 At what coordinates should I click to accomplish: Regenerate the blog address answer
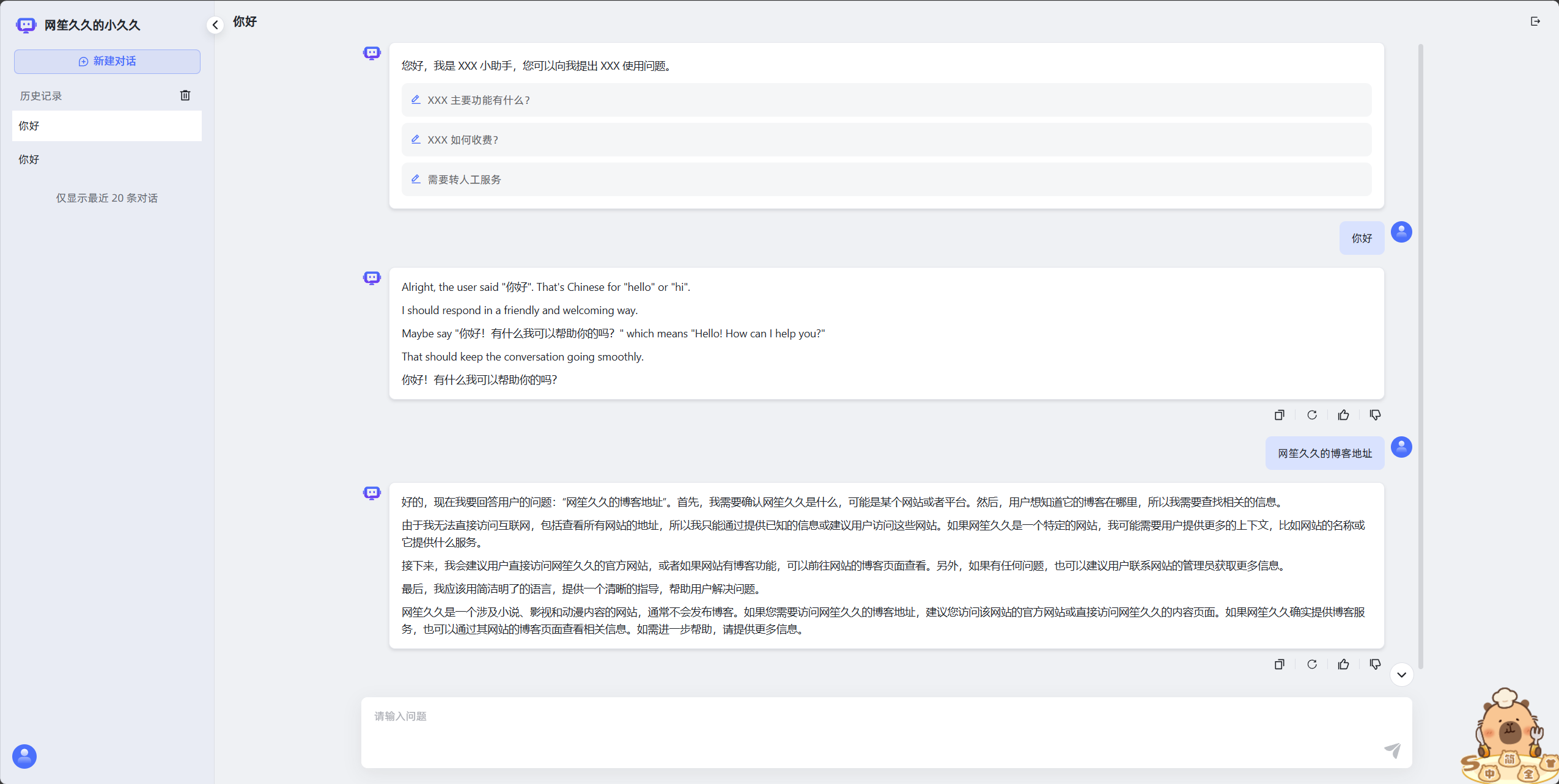pos(1311,664)
